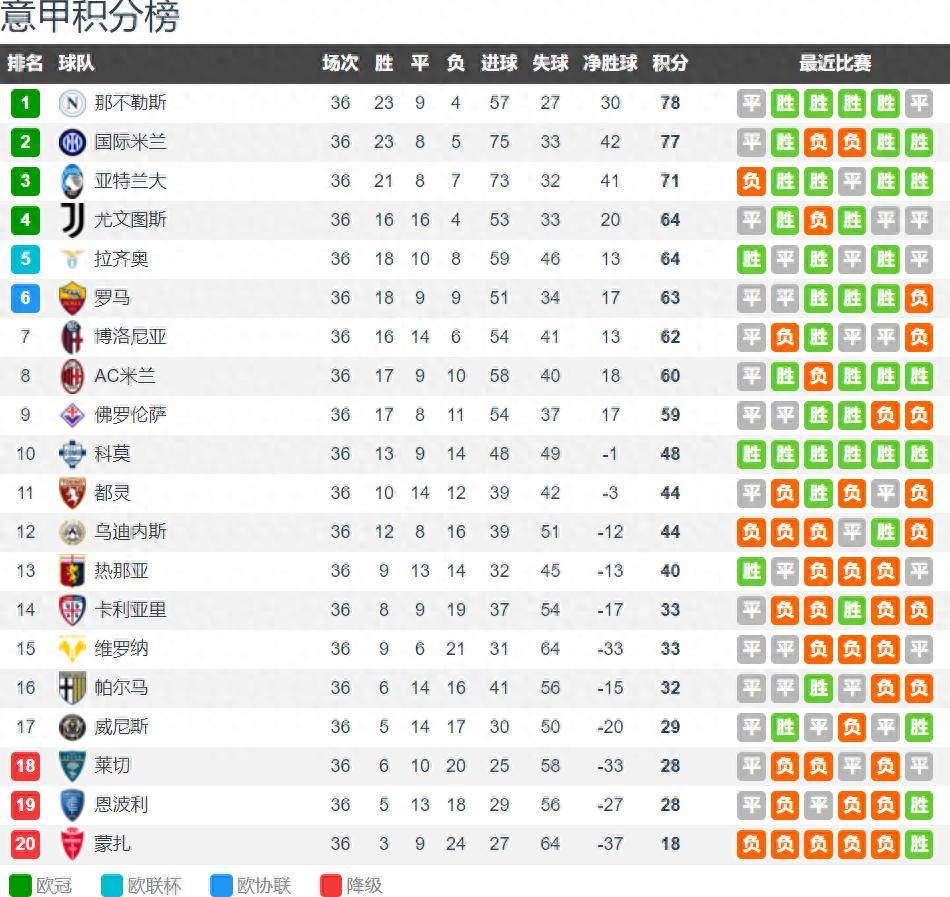Click the Inter Milan club logo
This screenshot has height=897, width=950.
tap(72, 142)
